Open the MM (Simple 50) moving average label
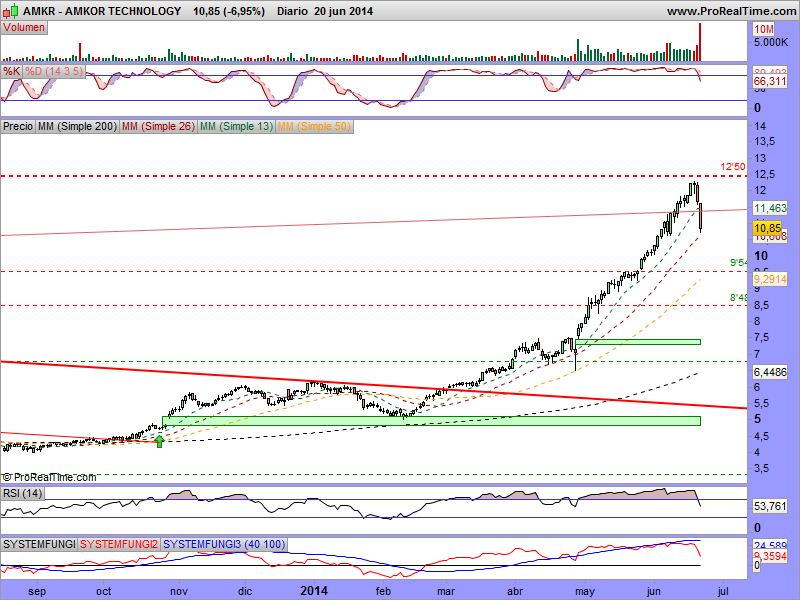The width and height of the screenshot is (800, 600). (x=314, y=126)
